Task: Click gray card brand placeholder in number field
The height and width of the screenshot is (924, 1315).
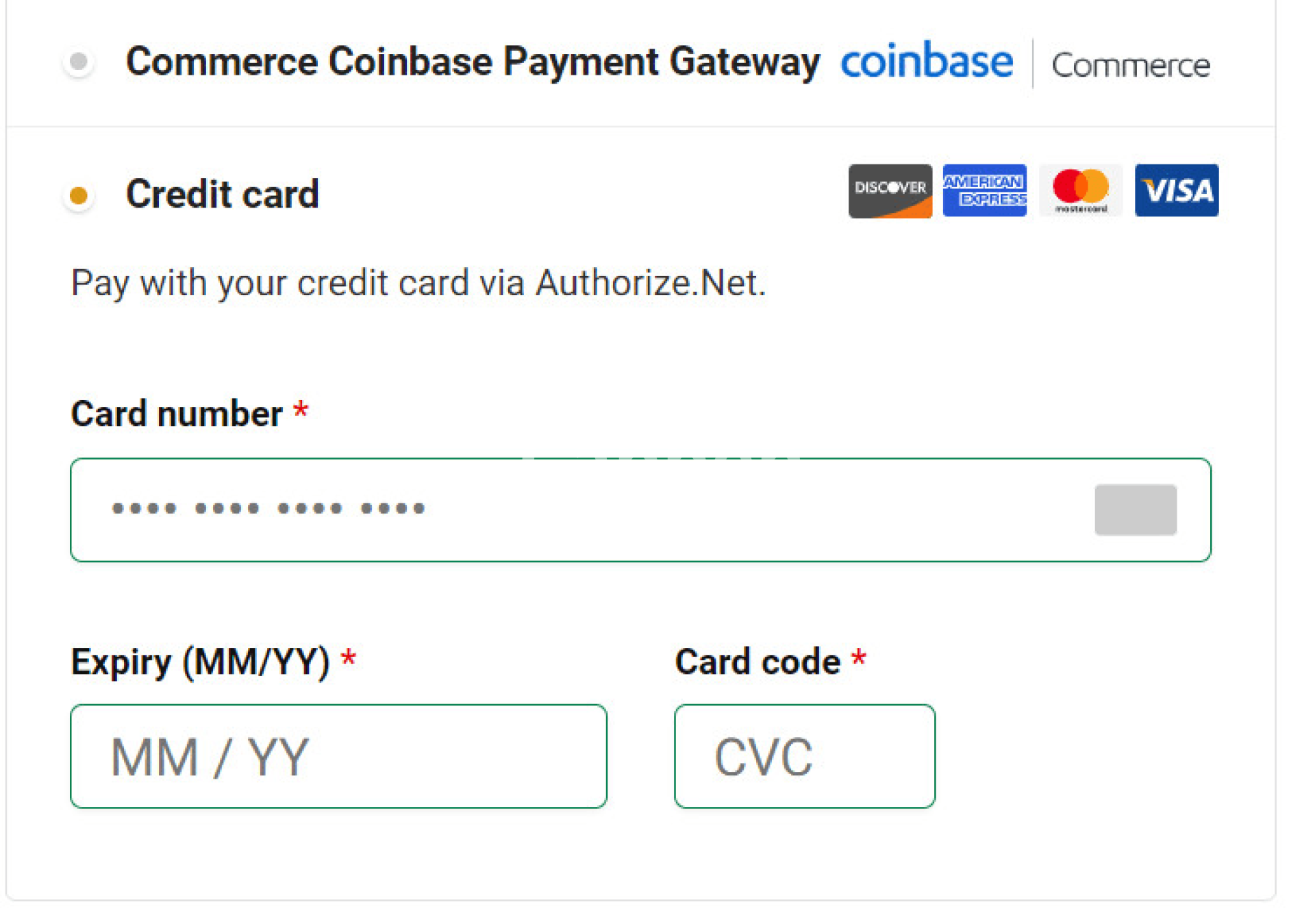Action: tap(1135, 510)
